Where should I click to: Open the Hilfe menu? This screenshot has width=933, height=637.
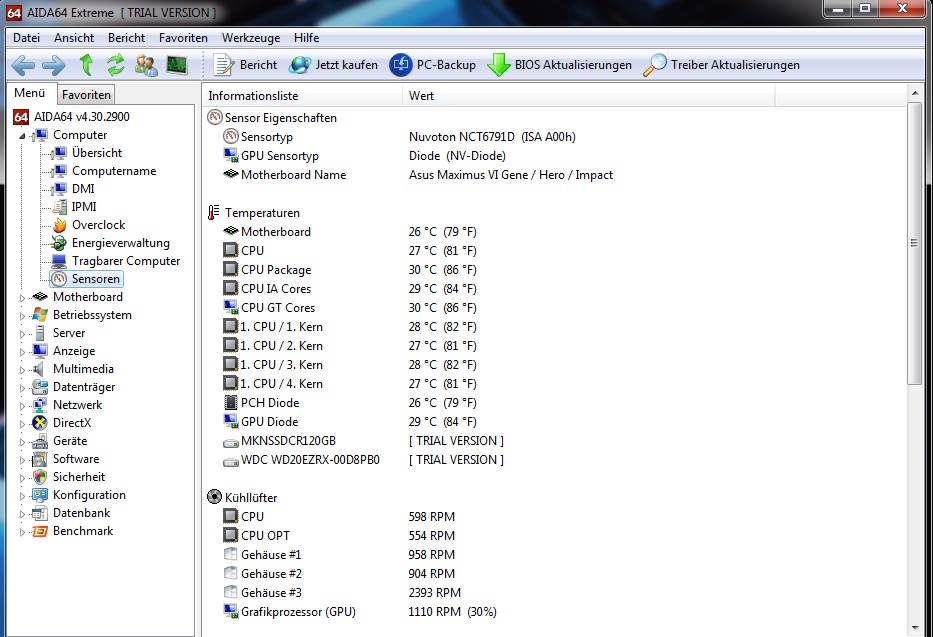pos(306,37)
